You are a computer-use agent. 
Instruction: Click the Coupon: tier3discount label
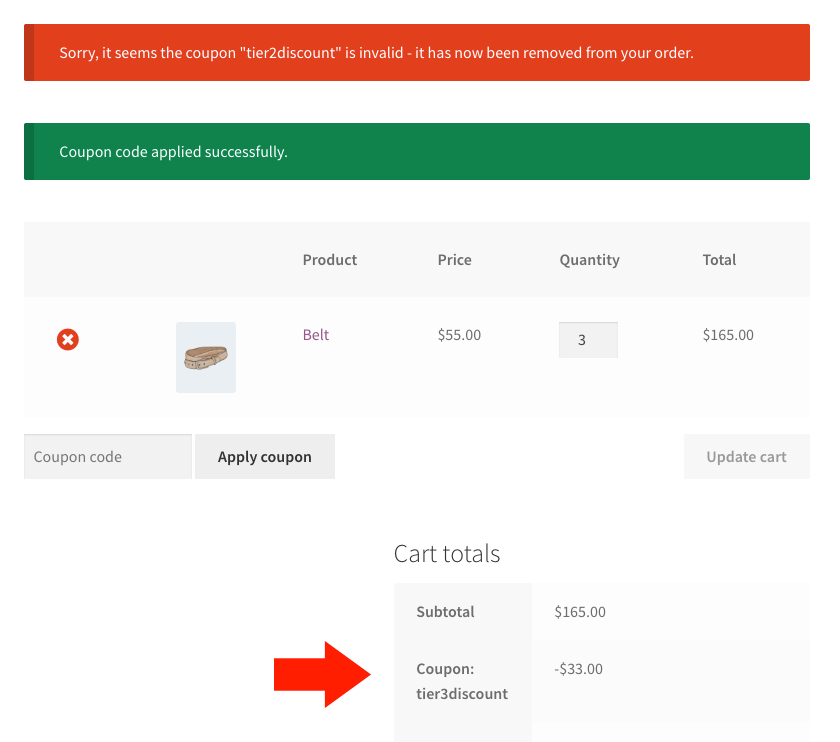(x=462, y=681)
